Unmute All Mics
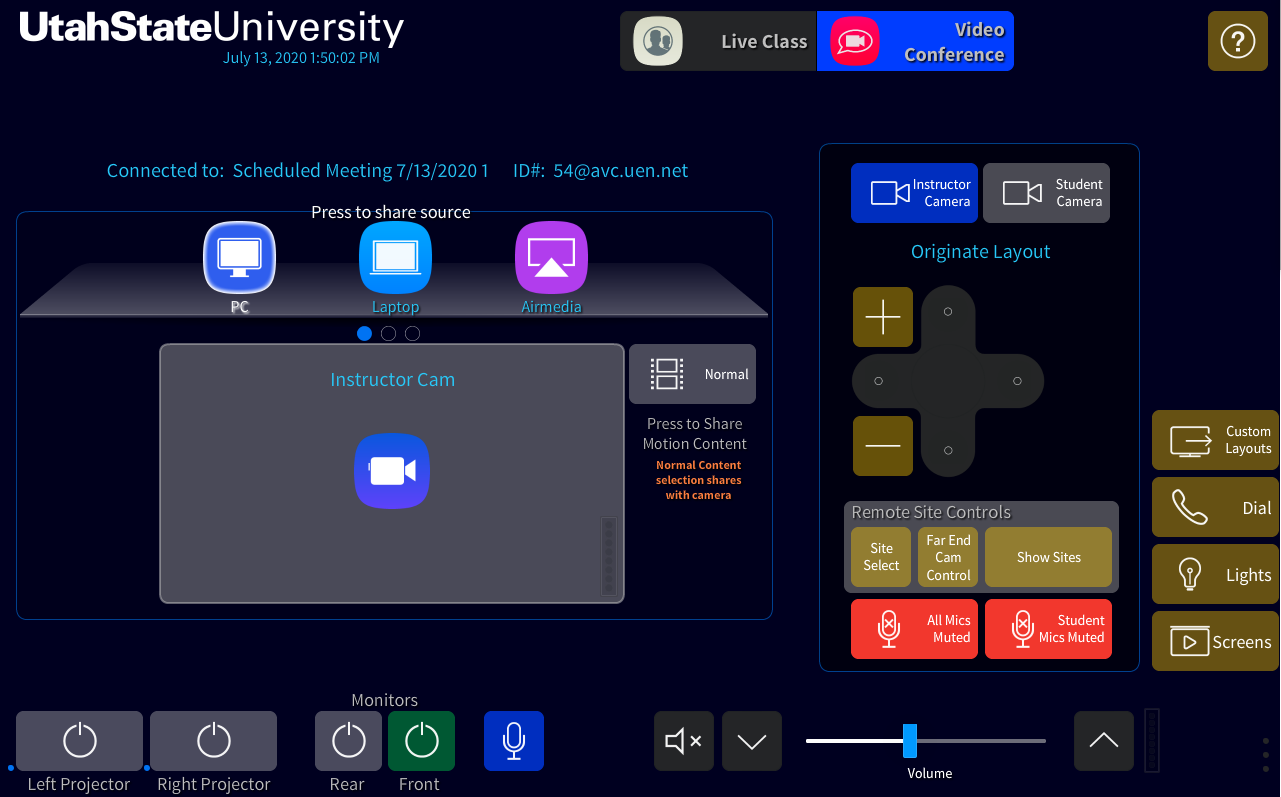 tap(914, 628)
